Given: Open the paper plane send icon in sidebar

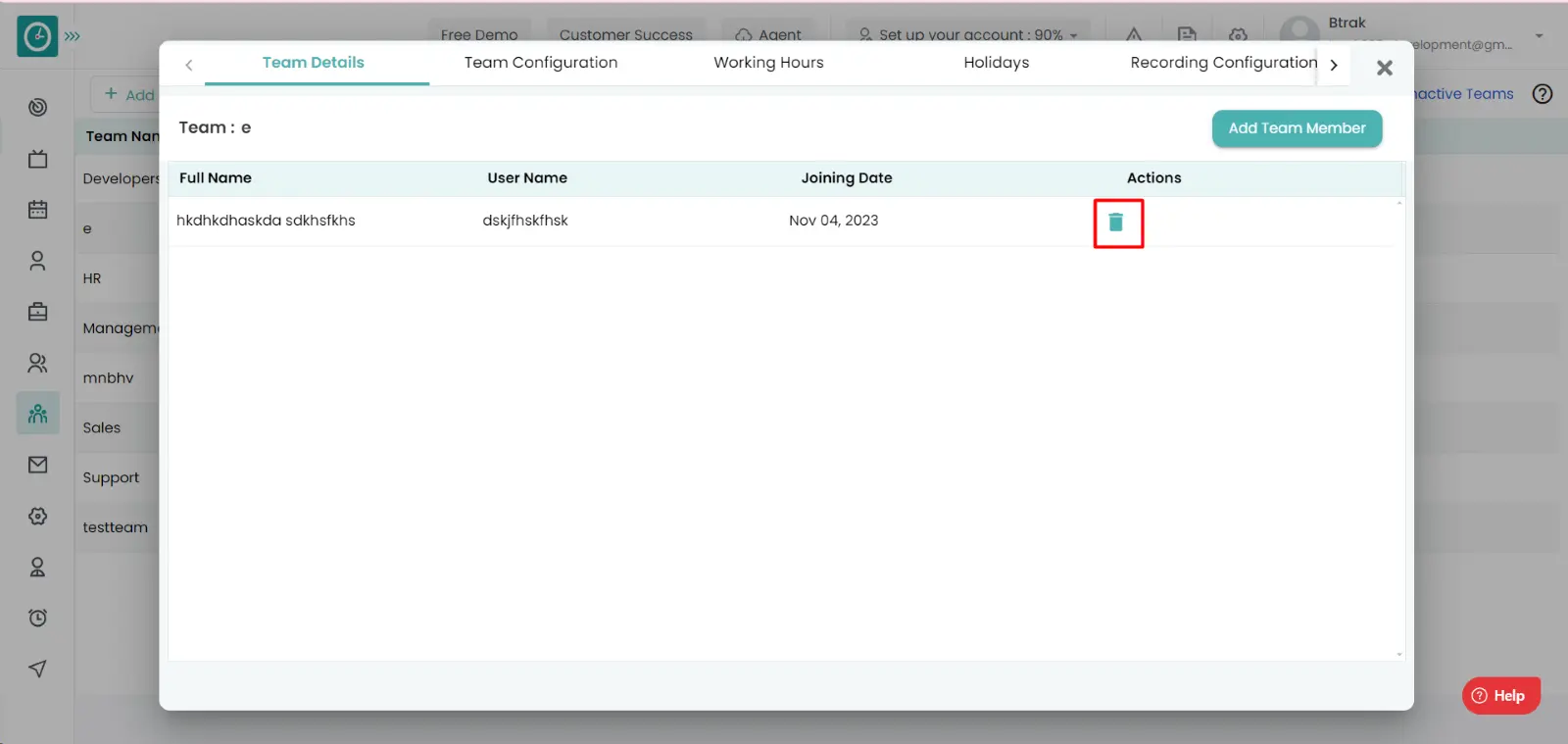Looking at the screenshot, I should click(38, 669).
